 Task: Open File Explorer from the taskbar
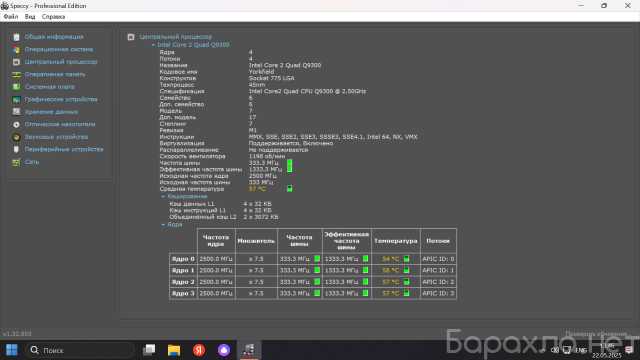(174, 350)
